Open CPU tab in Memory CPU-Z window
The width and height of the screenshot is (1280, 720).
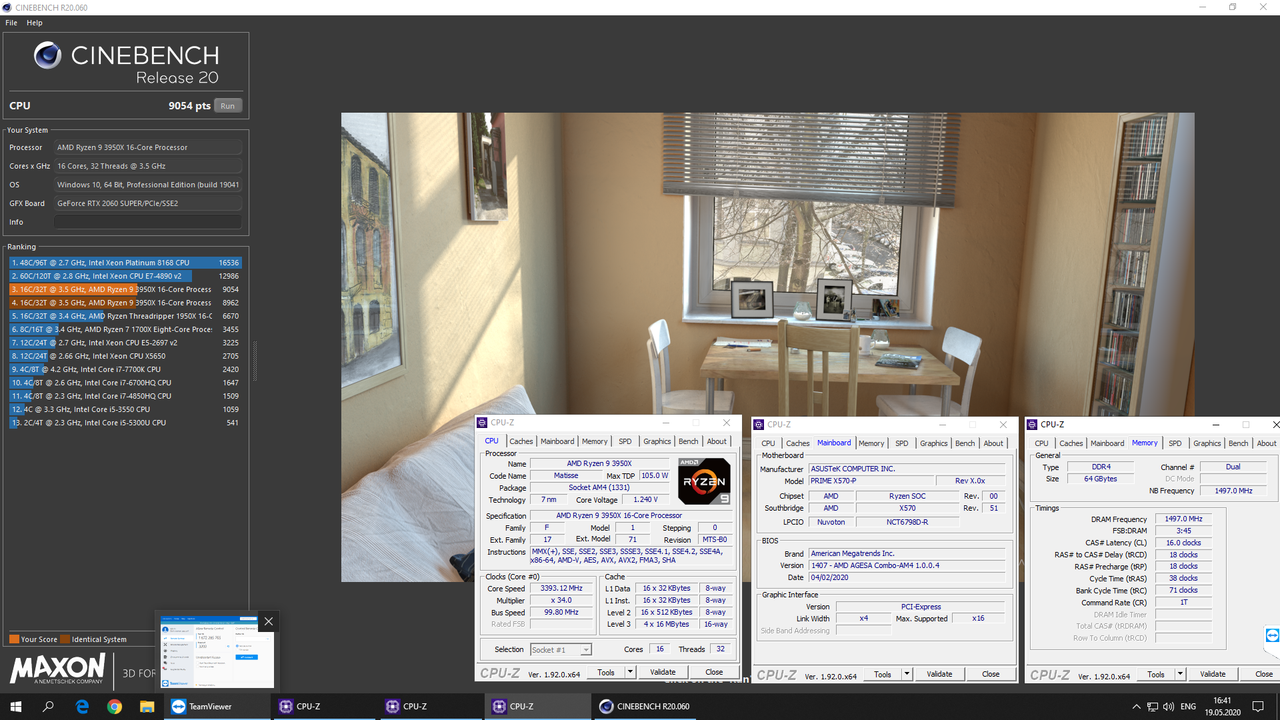[1041, 443]
